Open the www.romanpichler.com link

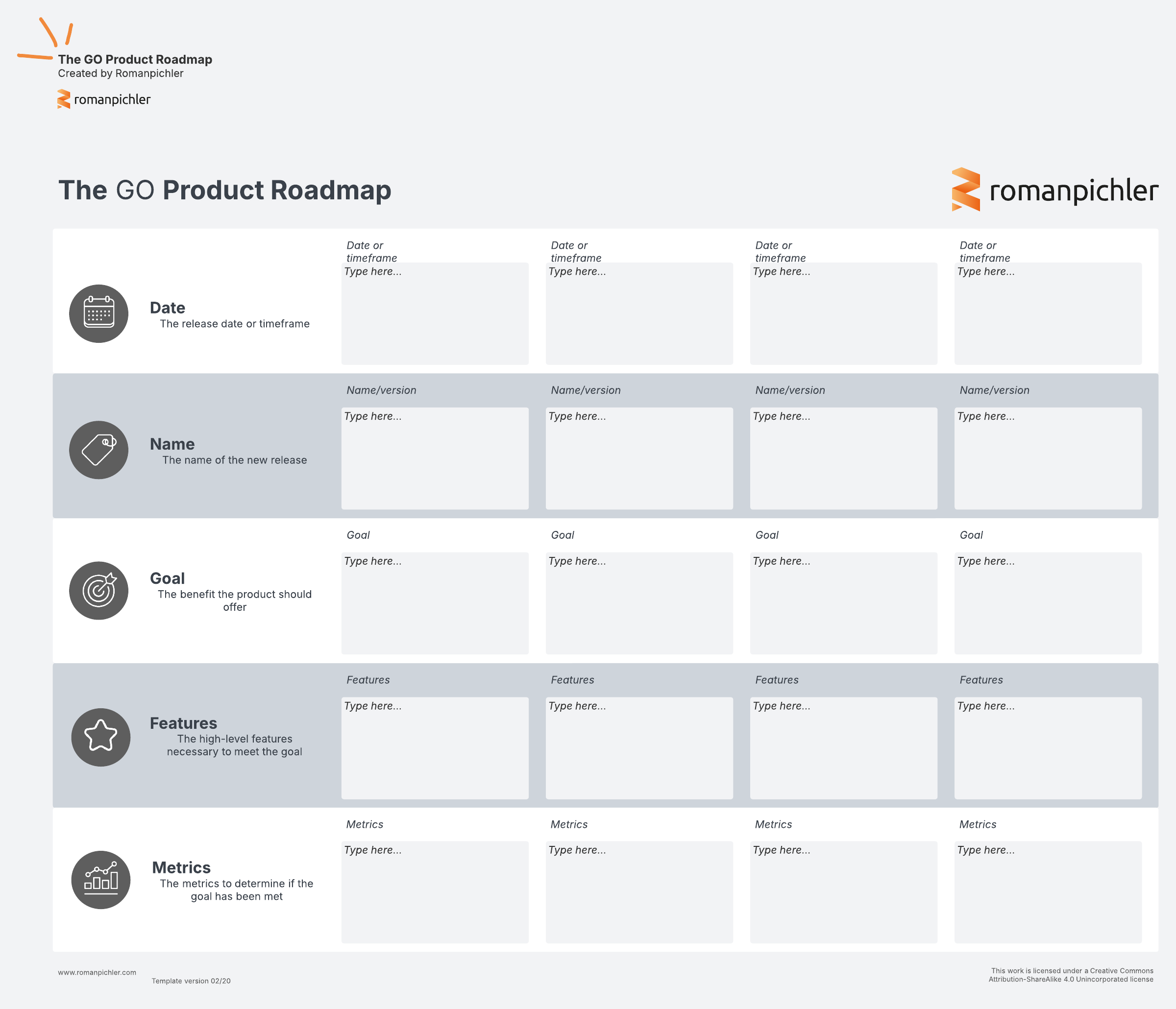(x=97, y=972)
